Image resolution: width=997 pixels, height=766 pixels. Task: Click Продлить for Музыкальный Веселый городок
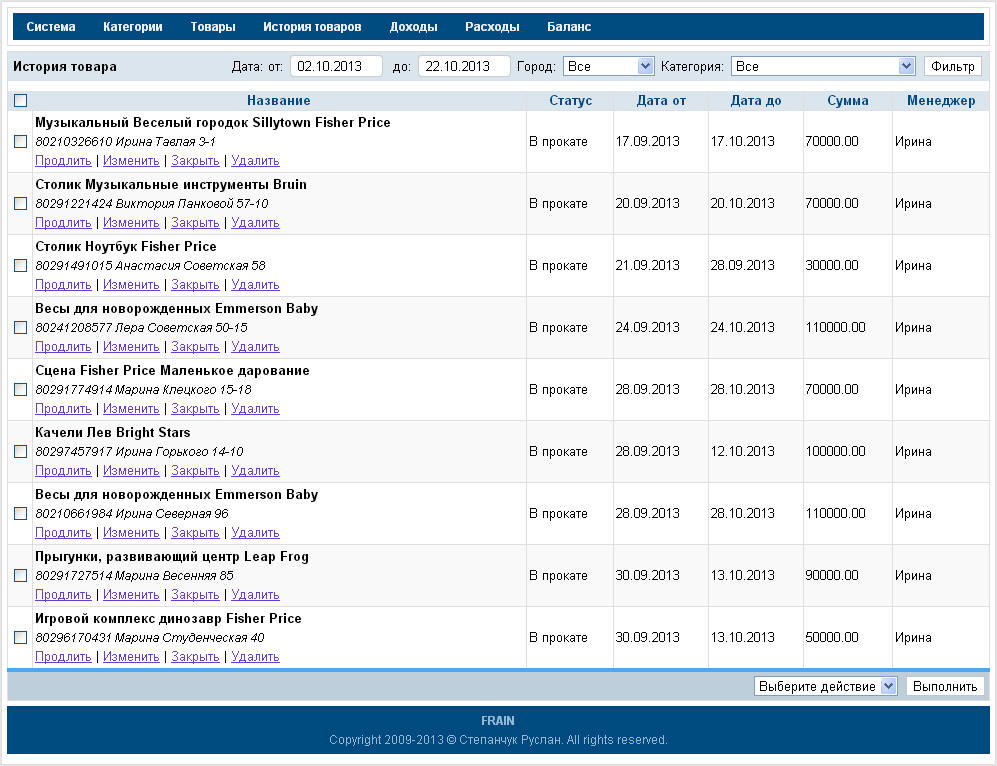[x=63, y=161]
